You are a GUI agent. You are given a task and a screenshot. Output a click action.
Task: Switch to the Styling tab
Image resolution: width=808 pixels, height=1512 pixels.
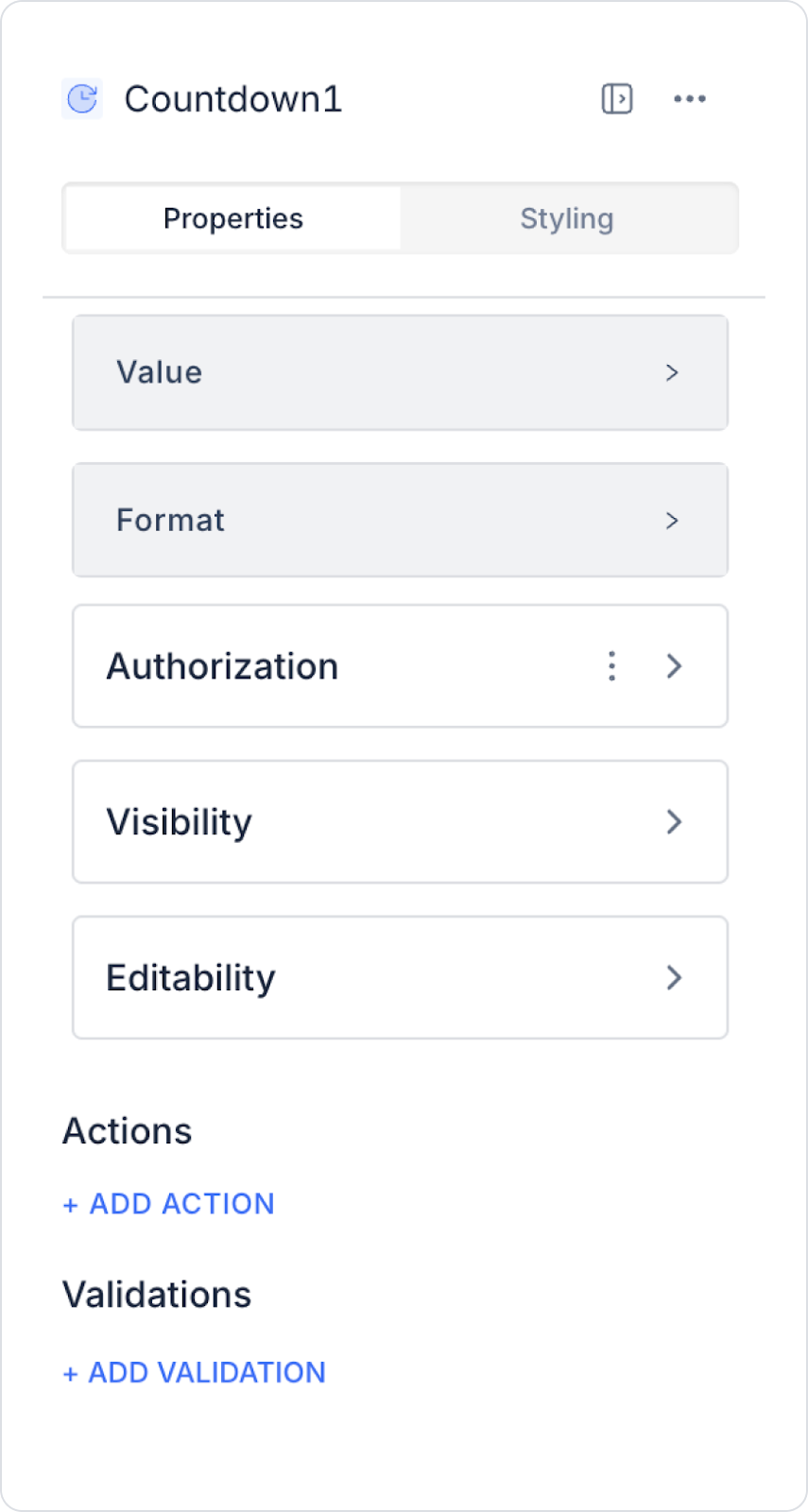point(567,218)
